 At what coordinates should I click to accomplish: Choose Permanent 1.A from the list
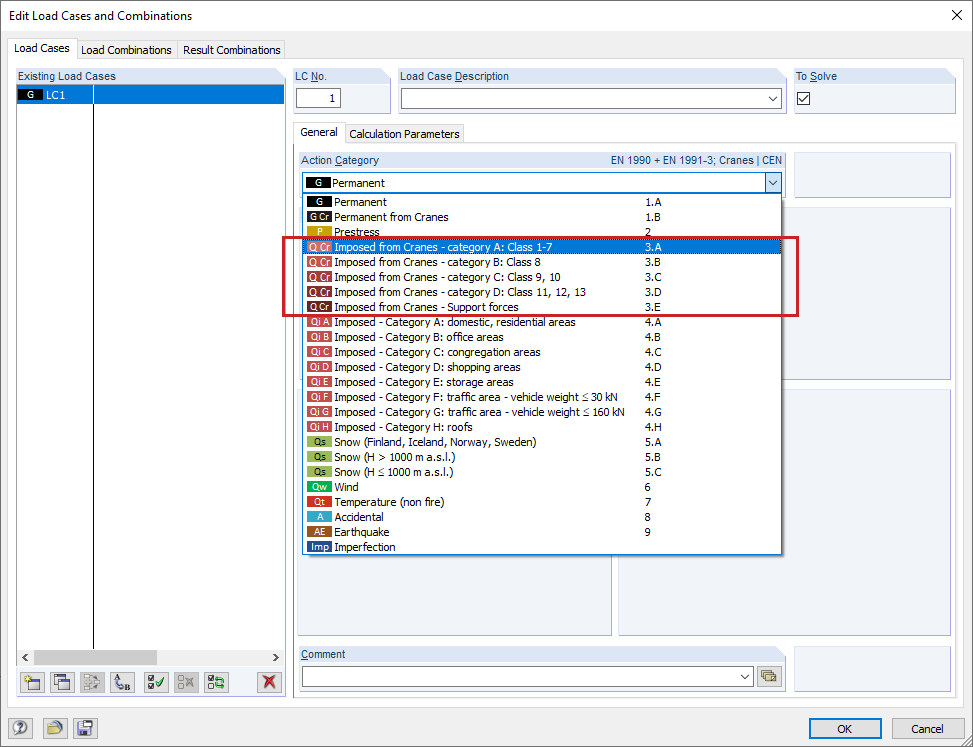coord(542,202)
